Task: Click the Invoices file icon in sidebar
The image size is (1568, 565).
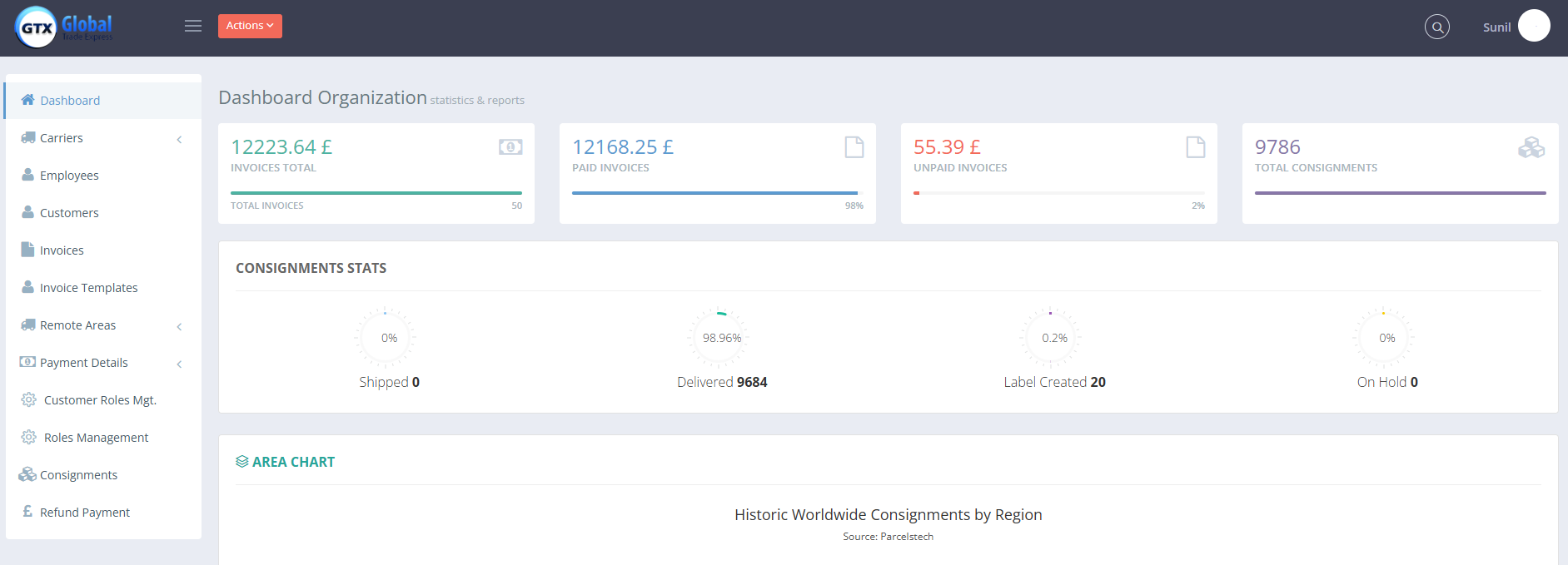Action: coord(27,250)
